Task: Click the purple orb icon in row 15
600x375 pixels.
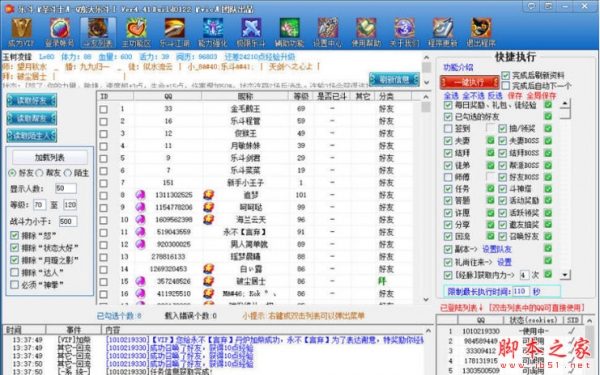Action: 140,281
